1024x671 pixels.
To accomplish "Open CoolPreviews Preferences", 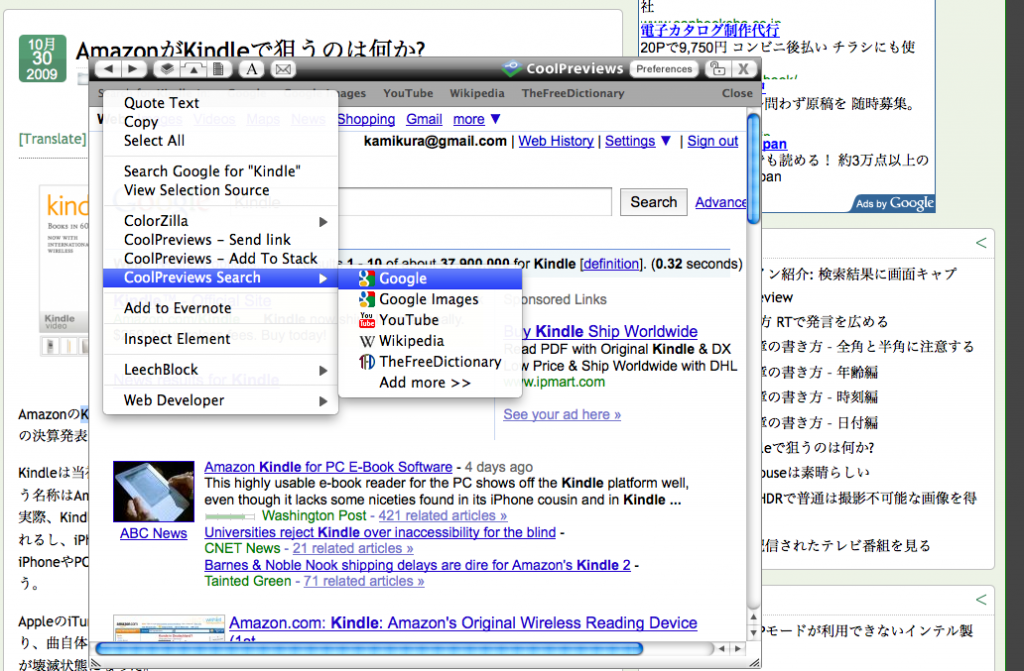I will click(664, 69).
